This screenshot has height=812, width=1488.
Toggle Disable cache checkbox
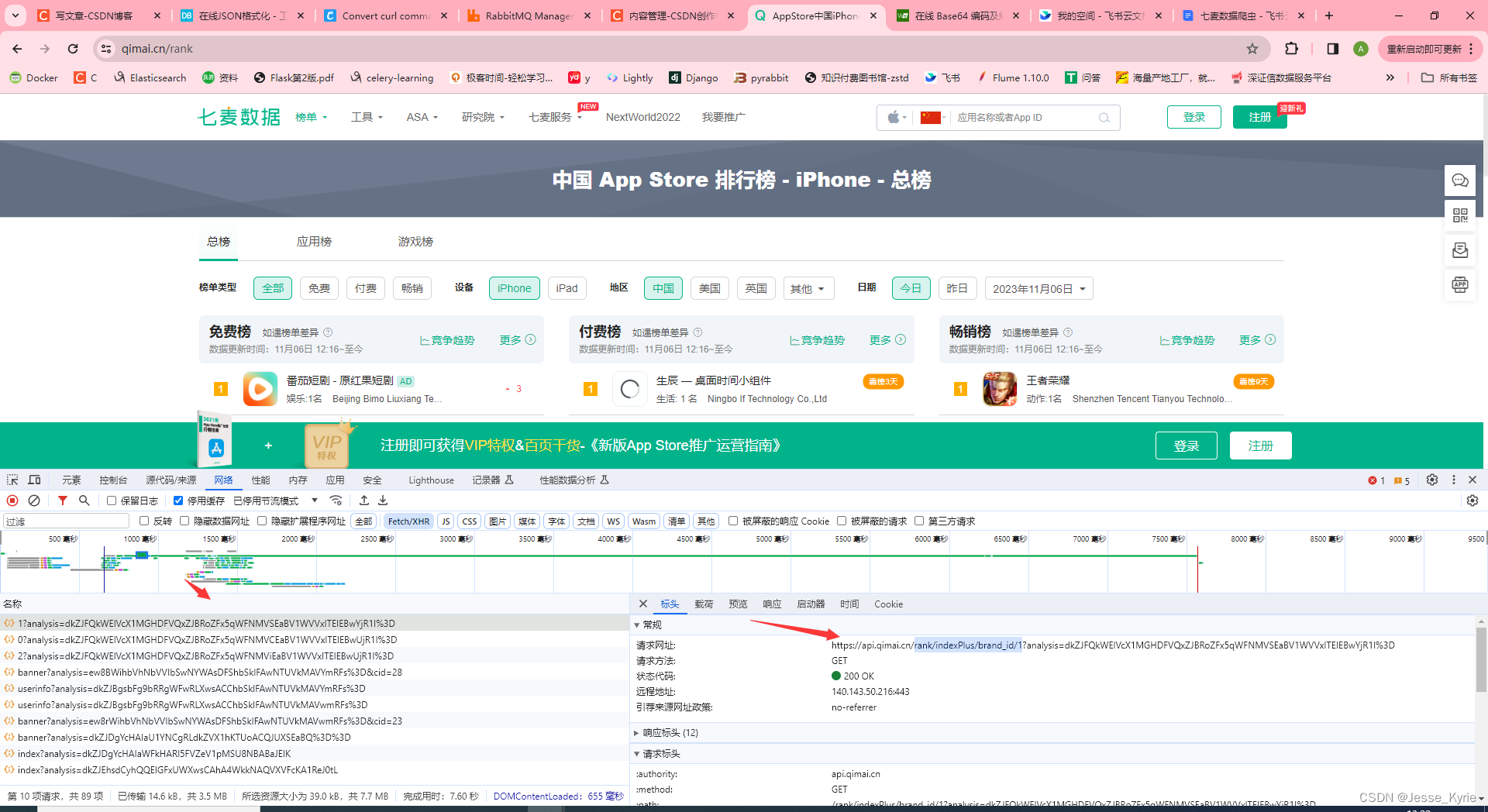pyautogui.click(x=178, y=501)
